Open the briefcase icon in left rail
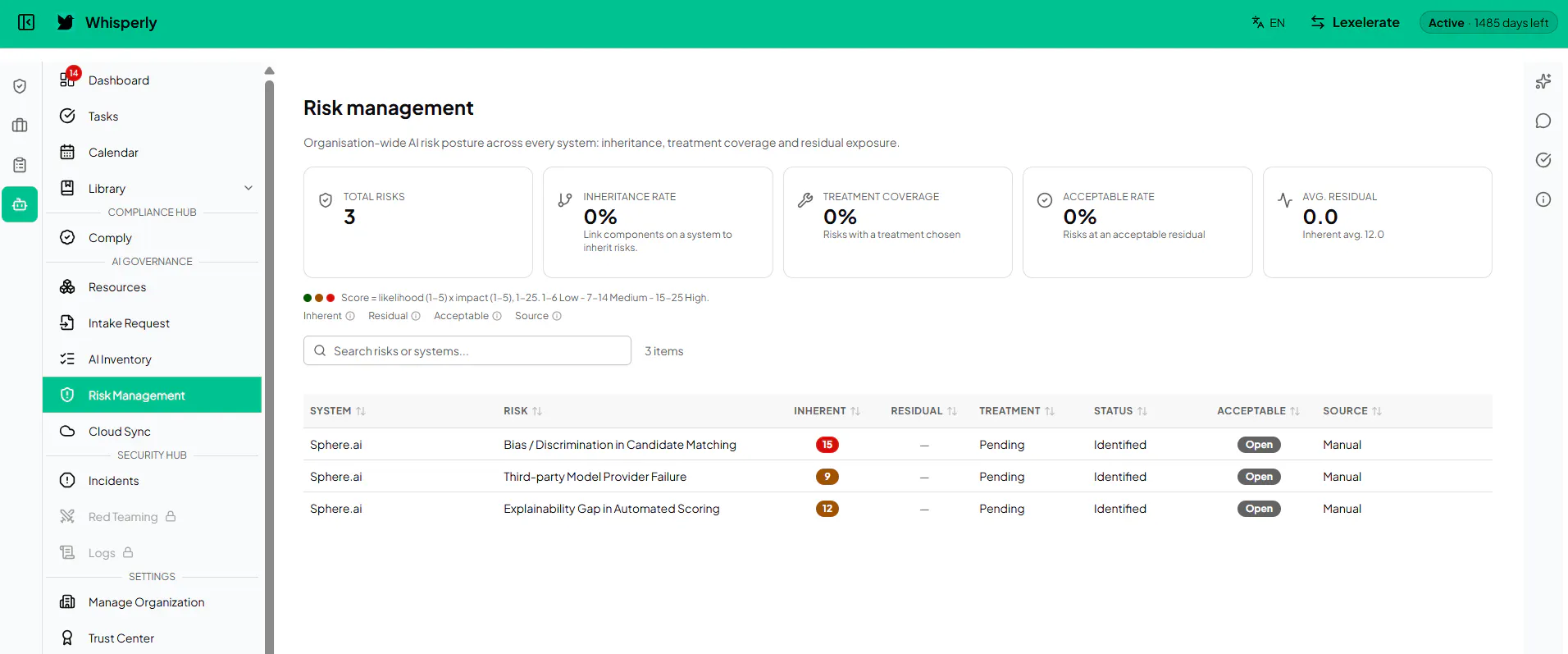1568x654 pixels. click(20, 126)
